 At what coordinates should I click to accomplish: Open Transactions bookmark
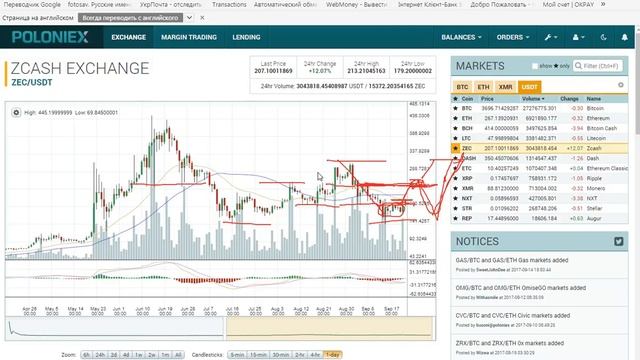(229, 4)
